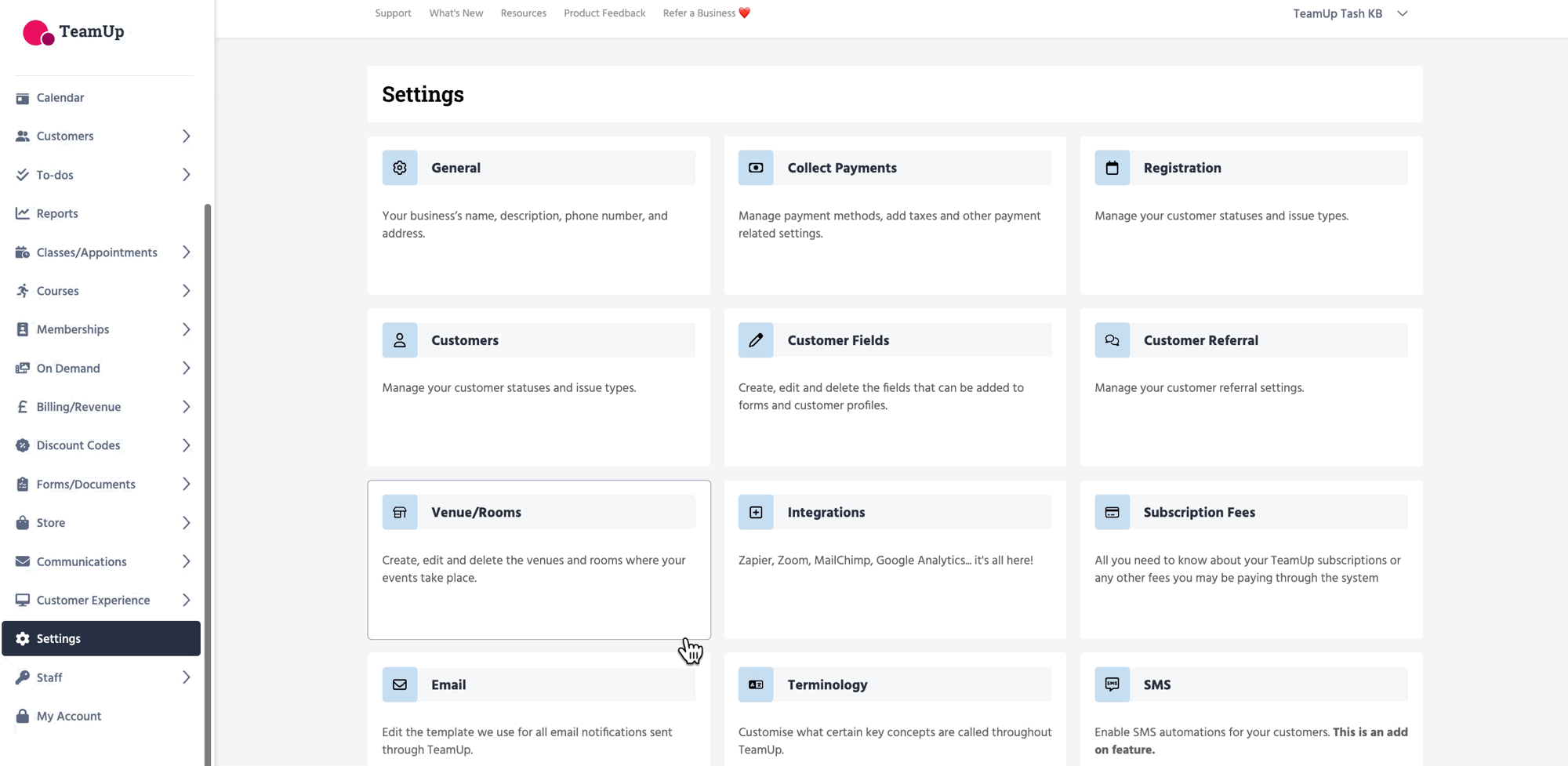Image resolution: width=1568 pixels, height=766 pixels.
Task: Click the SMS message icon
Action: [x=1112, y=684]
